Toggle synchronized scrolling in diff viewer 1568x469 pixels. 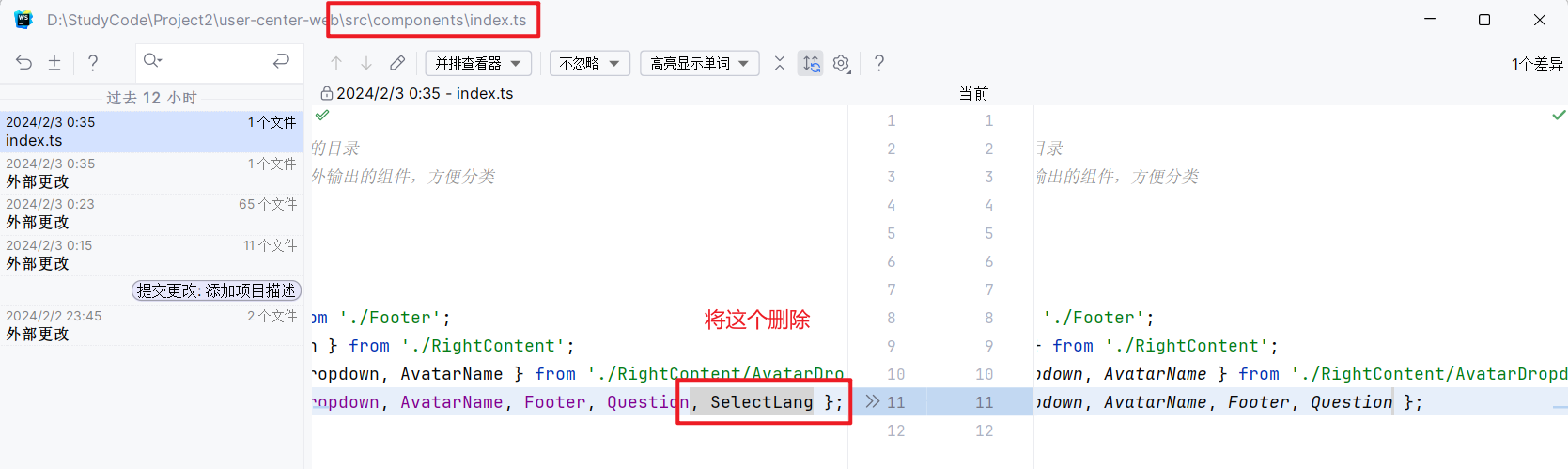pyautogui.click(x=811, y=63)
